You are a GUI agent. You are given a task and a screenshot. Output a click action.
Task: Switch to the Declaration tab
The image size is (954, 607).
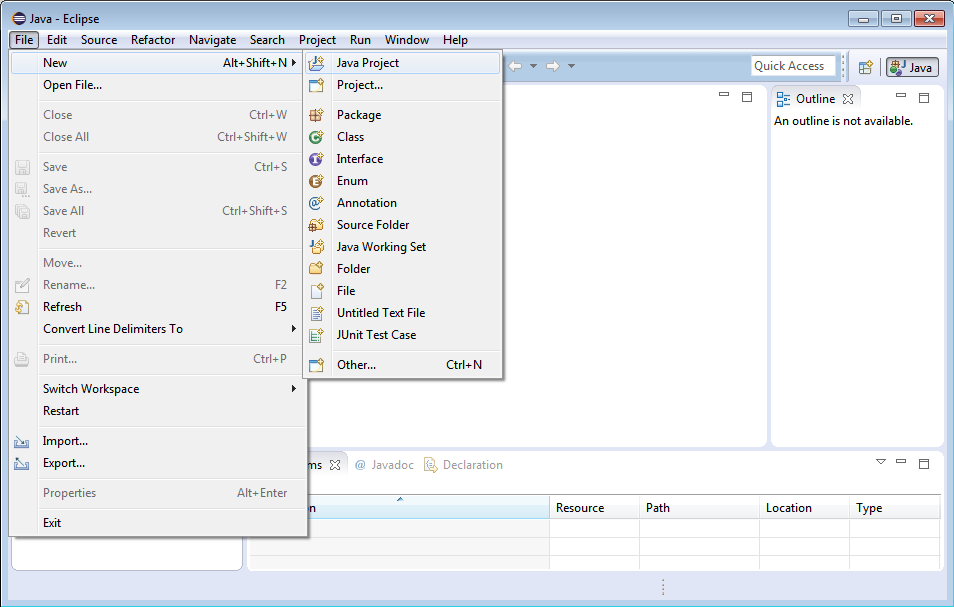click(464, 465)
